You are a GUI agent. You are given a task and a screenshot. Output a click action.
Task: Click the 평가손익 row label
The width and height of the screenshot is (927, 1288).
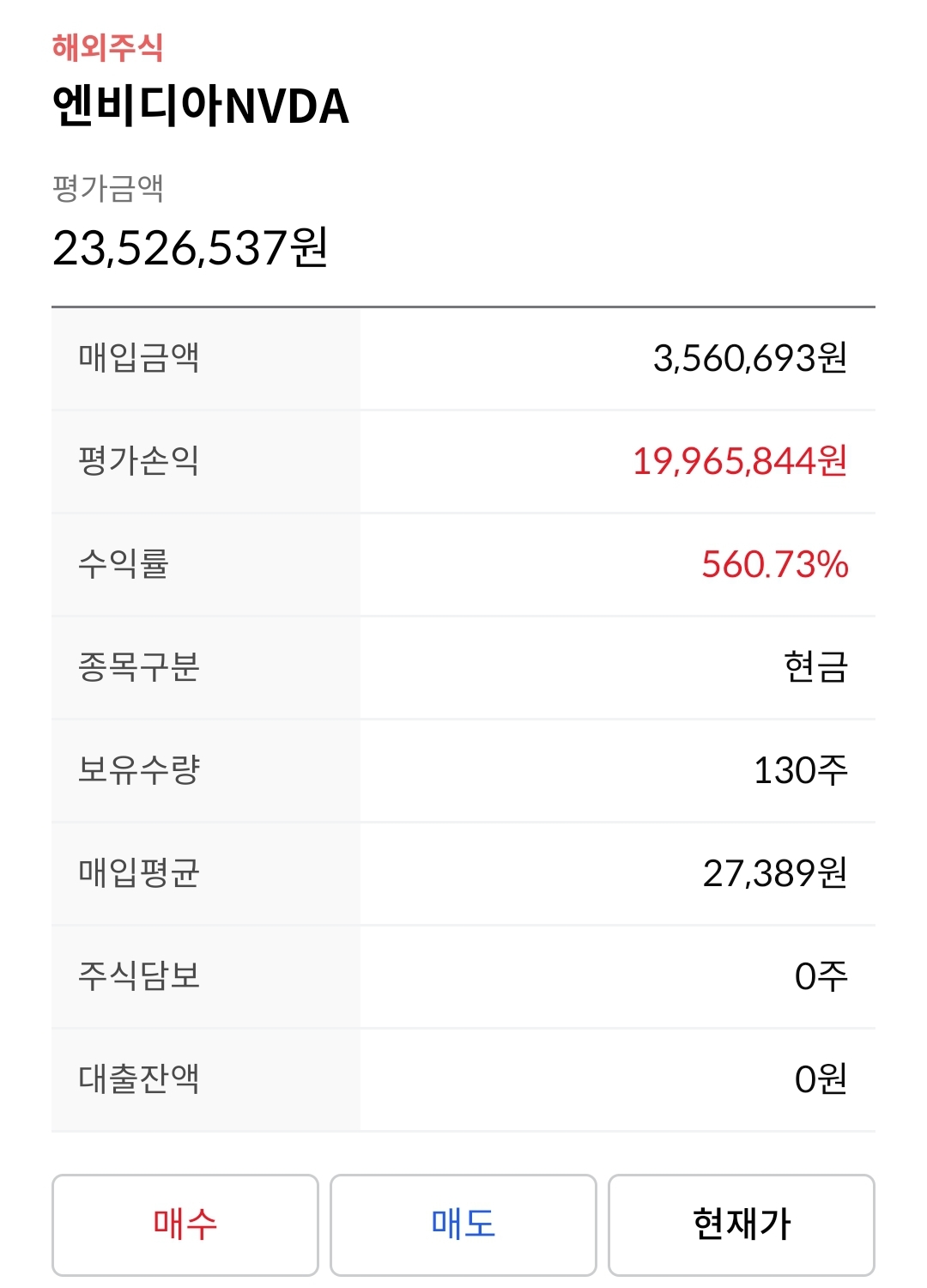point(139,460)
